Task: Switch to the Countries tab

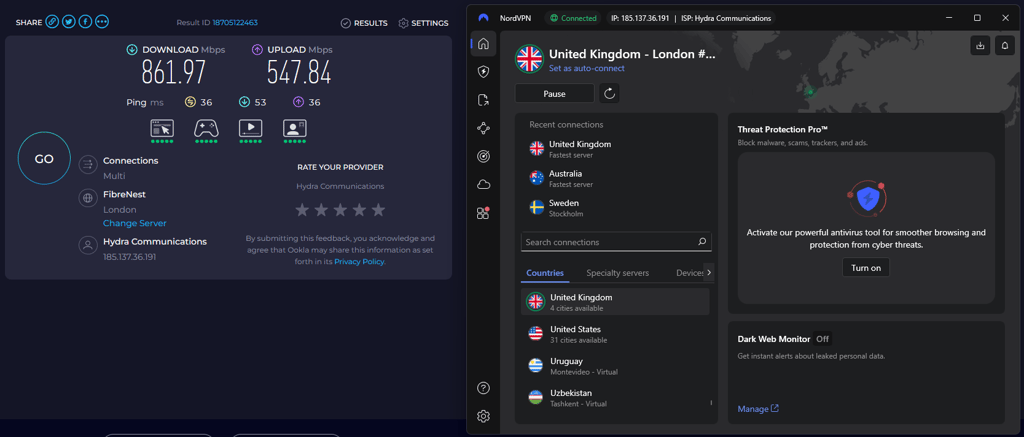Action: (545, 273)
